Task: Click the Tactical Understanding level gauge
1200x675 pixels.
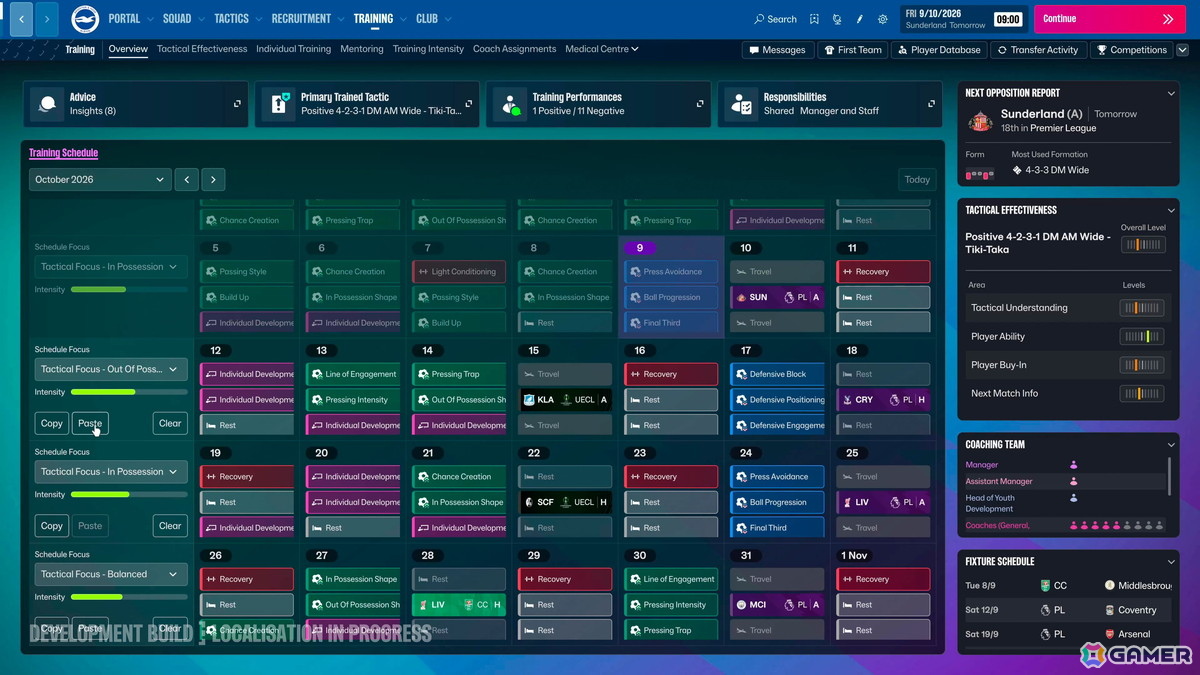Action: [x=1142, y=308]
